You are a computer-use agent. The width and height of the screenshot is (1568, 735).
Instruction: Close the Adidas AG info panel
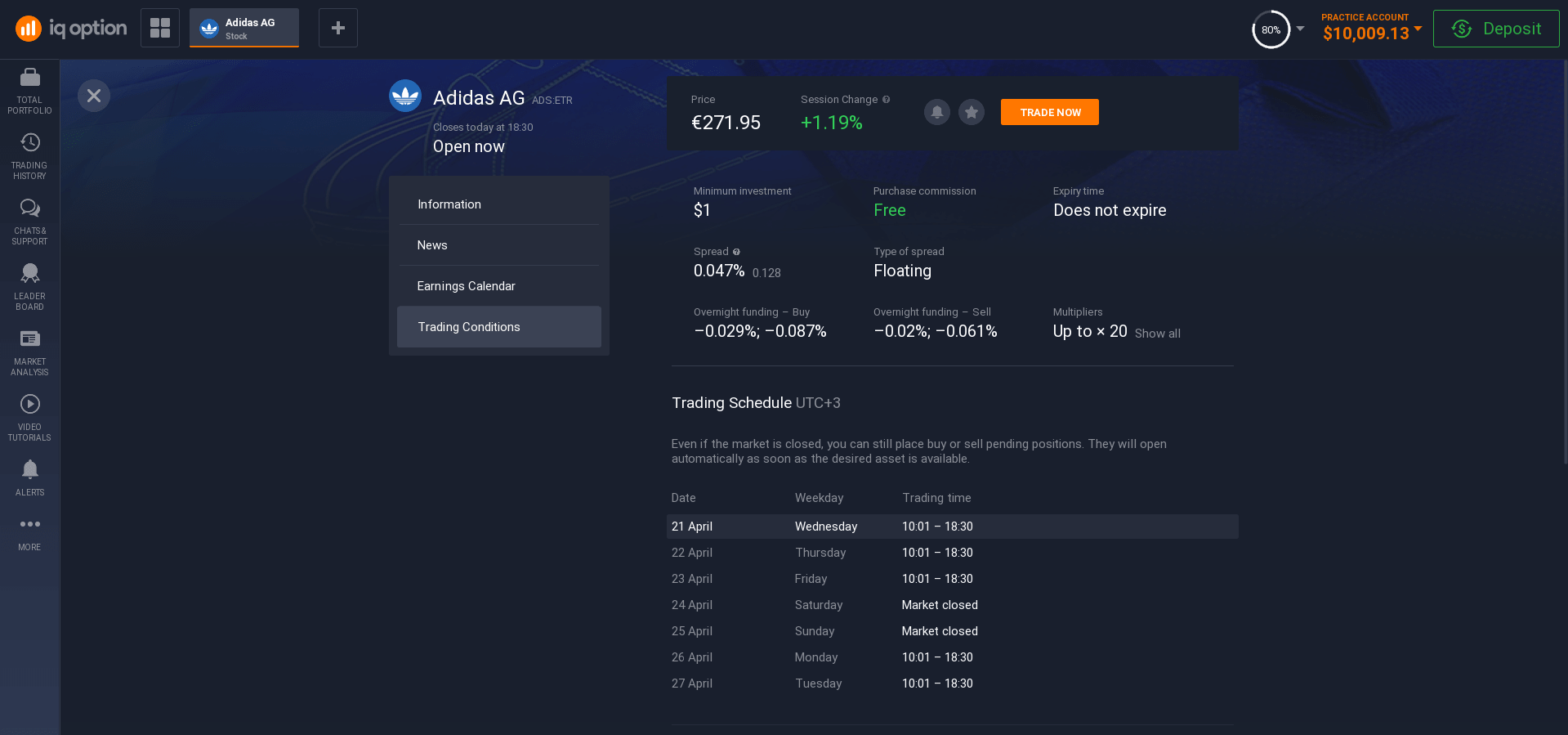point(94,96)
